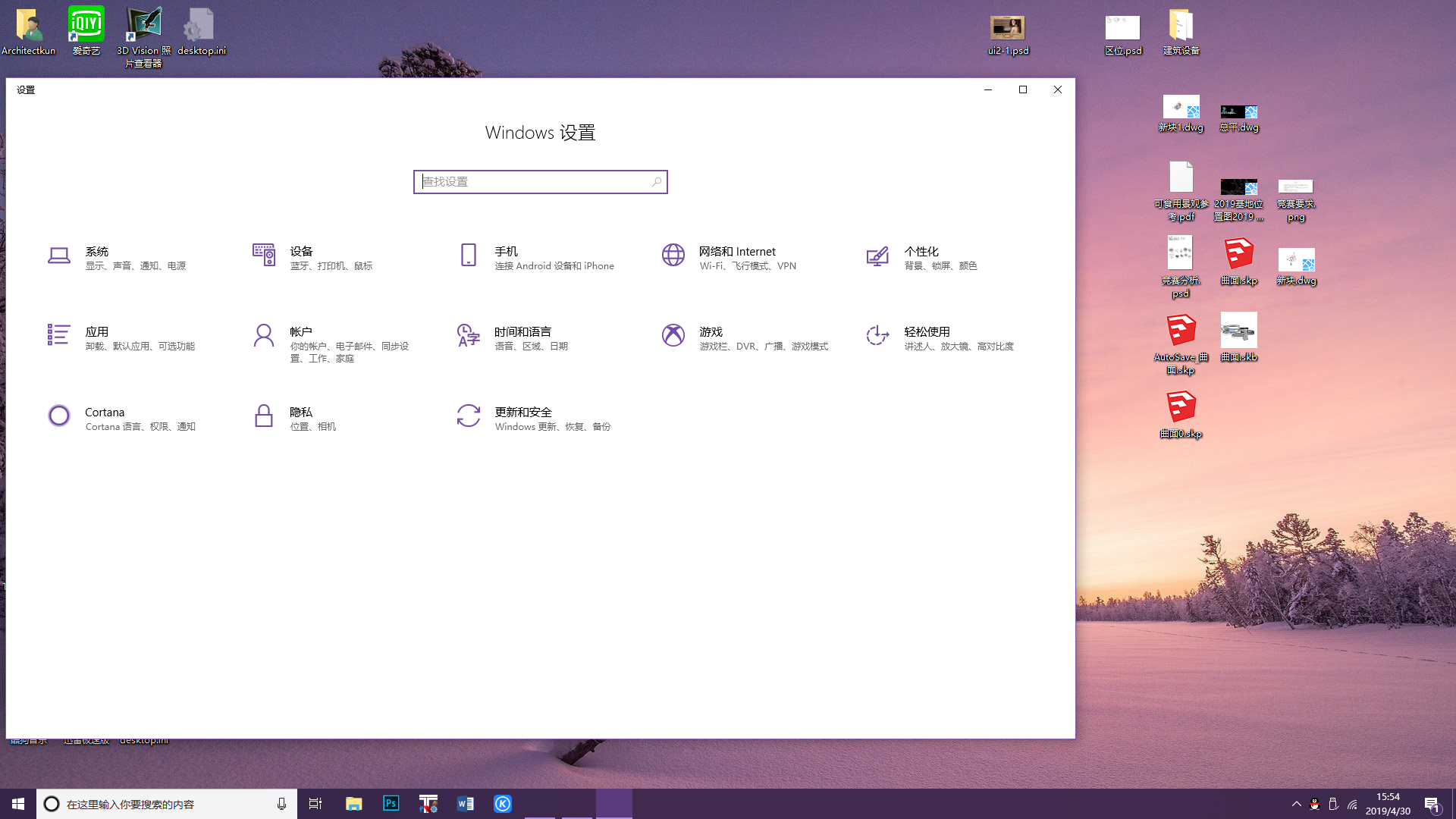Click the 语音、区域、日期 description

[x=531, y=347]
